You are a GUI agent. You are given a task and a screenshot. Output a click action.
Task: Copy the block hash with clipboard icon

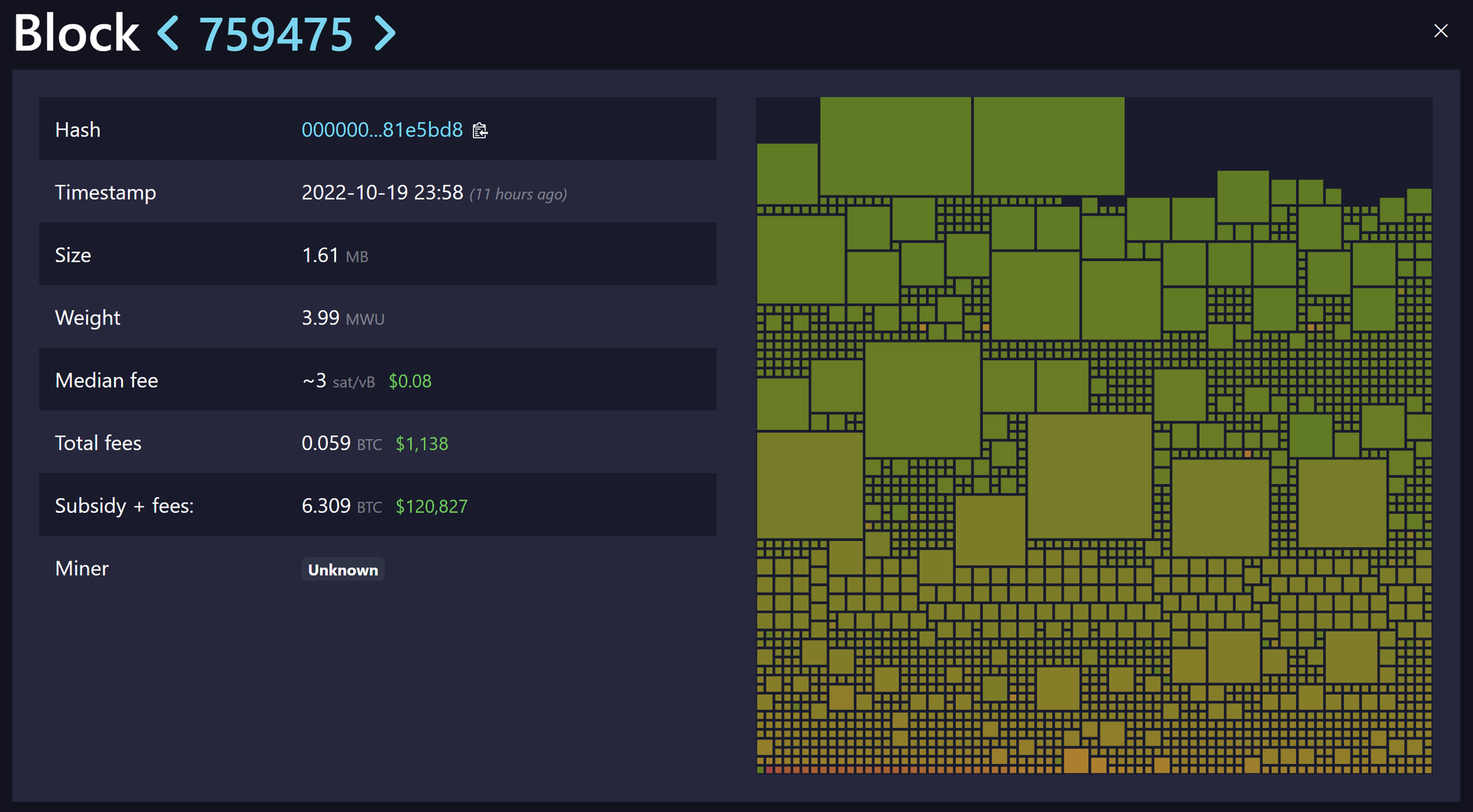tap(480, 130)
